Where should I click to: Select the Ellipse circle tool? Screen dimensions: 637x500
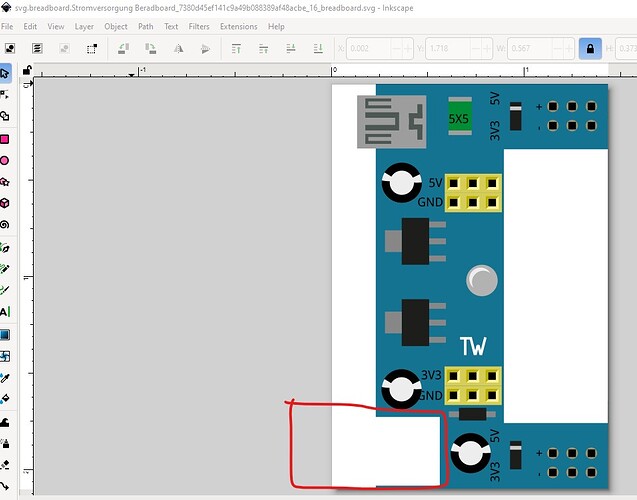tap(5, 160)
